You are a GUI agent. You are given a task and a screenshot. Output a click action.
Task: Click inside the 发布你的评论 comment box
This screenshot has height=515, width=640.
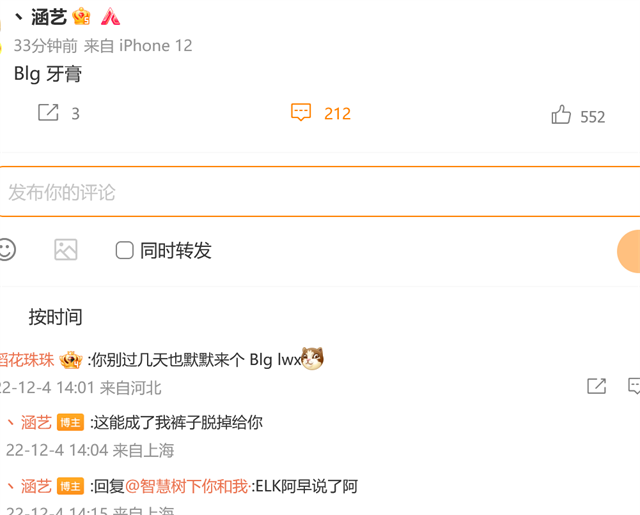click(320, 192)
